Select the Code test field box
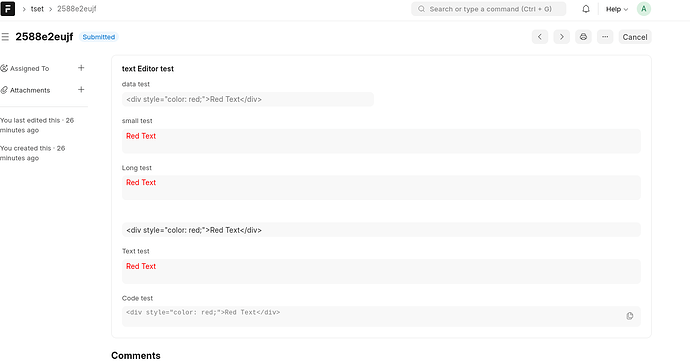690x362 pixels. click(x=381, y=316)
